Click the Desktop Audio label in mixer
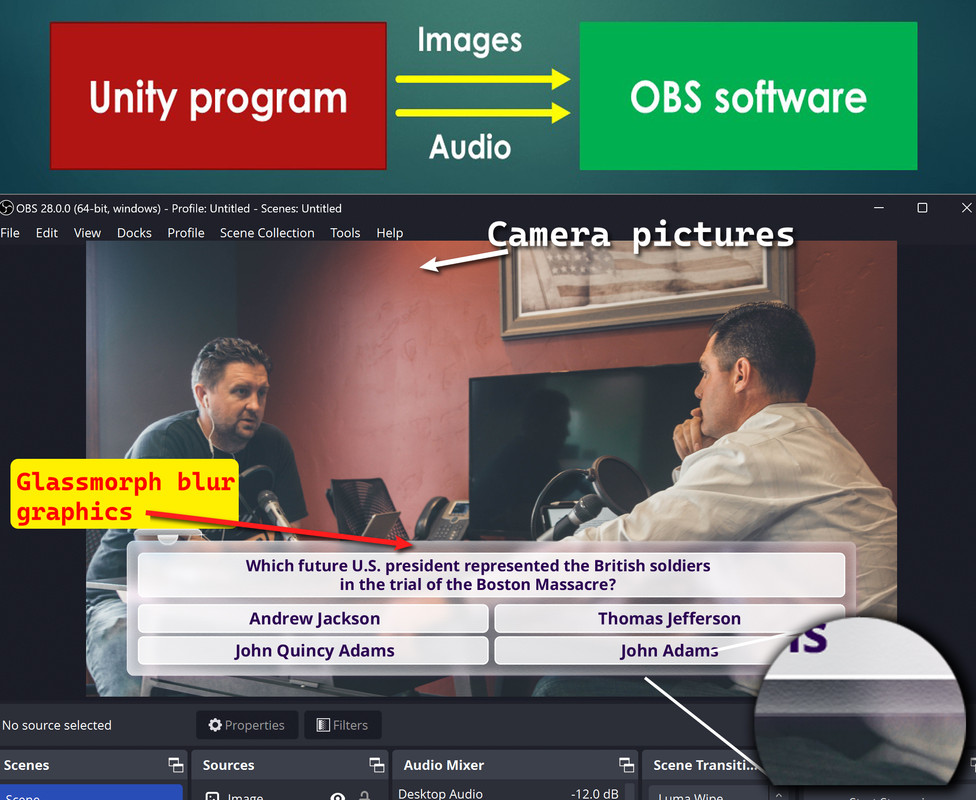Screen dimensions: 976x800 point(440,794)
